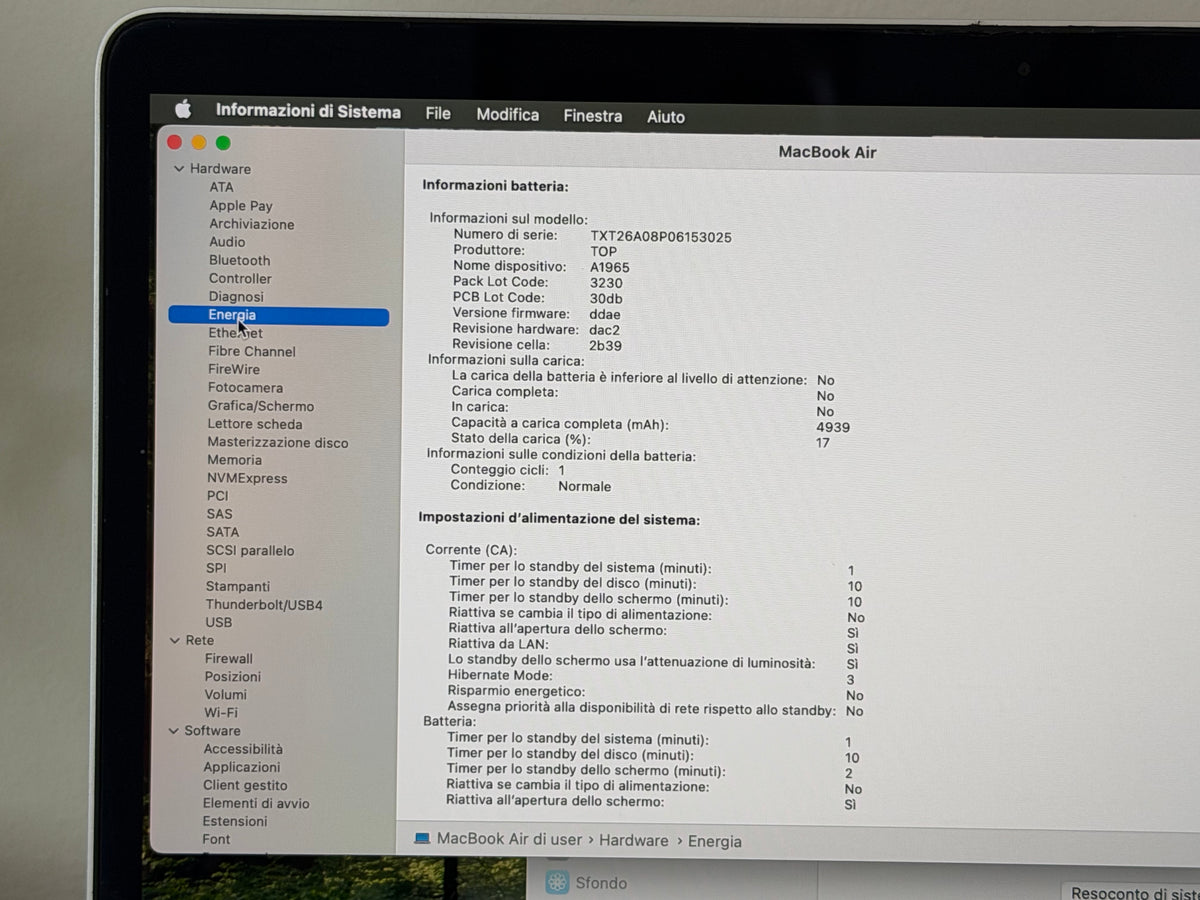This screenshot has width=1200, height=900.
Task: Click Hardware in the path bar
Action: pos(633,840)
